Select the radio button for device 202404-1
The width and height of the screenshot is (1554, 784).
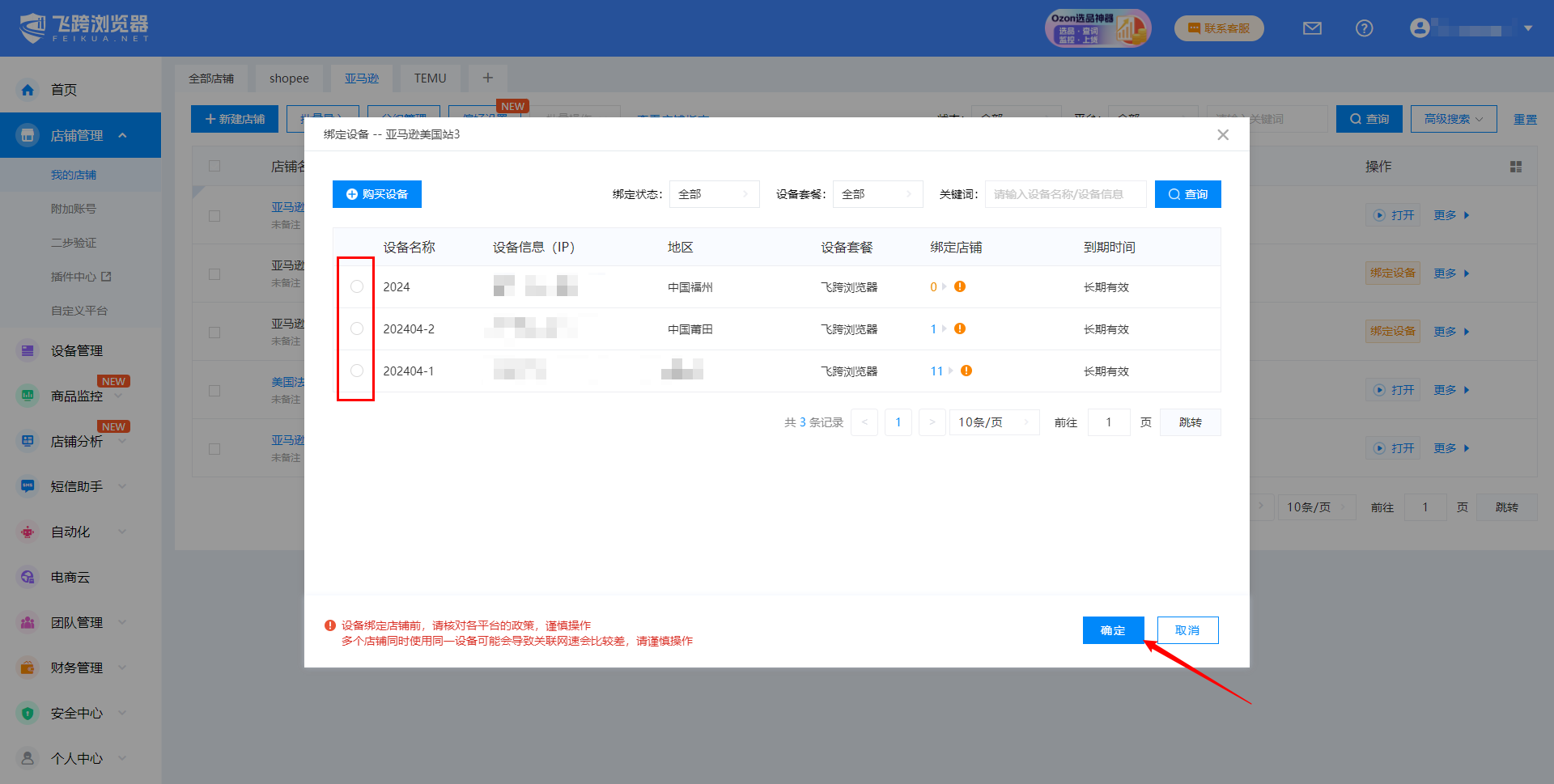click(357, 371)
